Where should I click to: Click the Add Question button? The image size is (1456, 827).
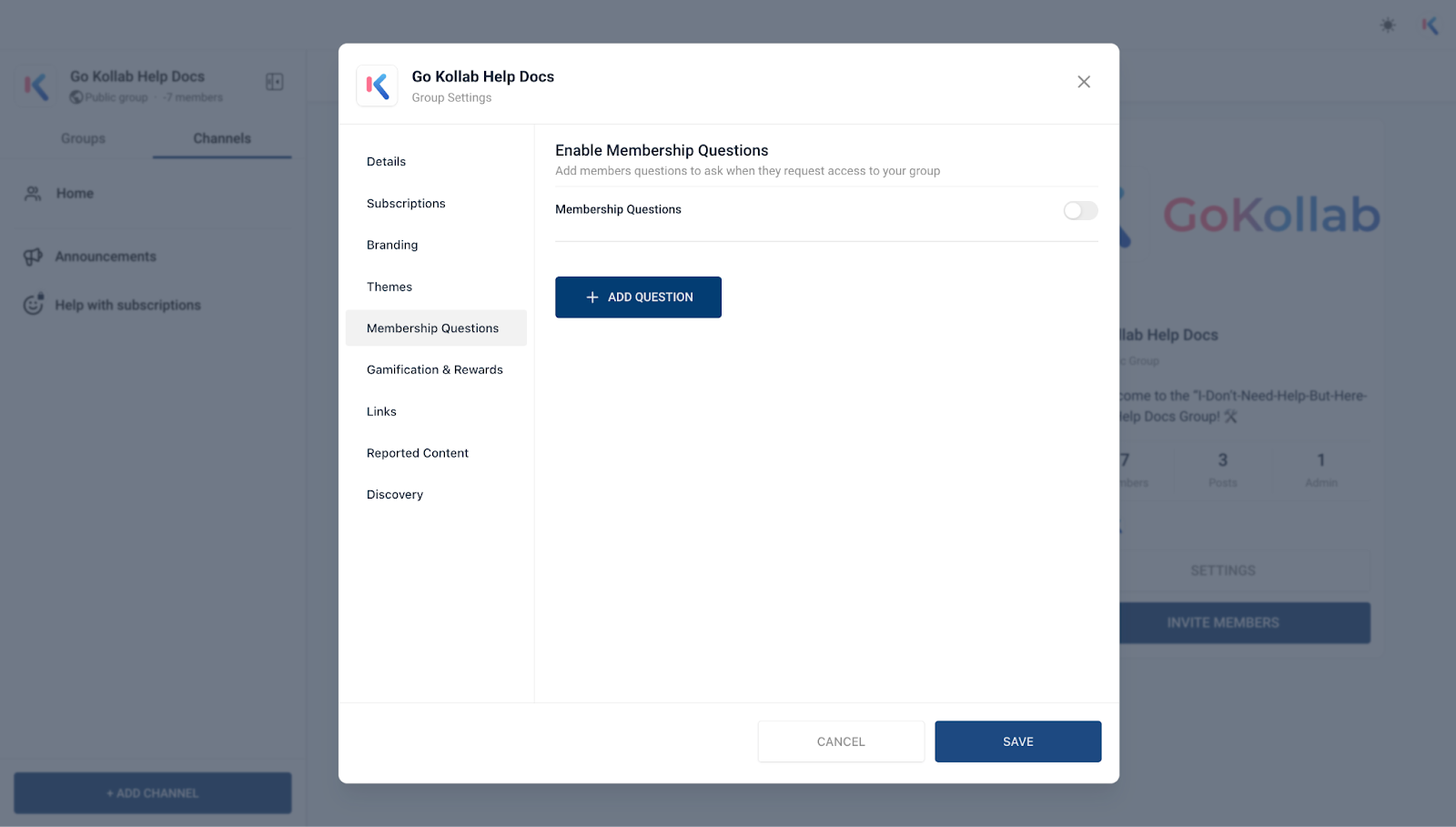(x=638, y=298)
